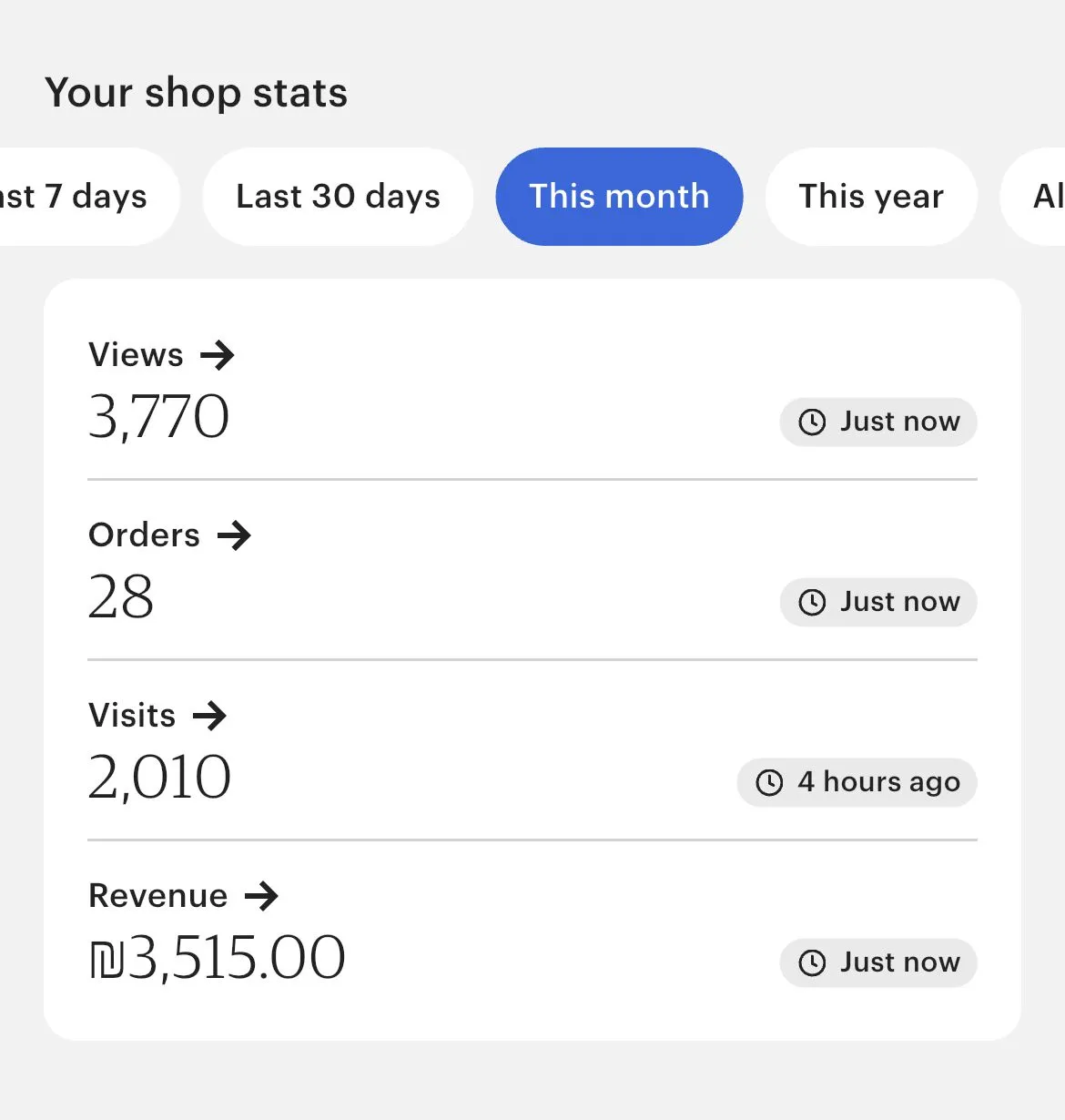
Task: Switch to This year stats
Action: point(871,197)
